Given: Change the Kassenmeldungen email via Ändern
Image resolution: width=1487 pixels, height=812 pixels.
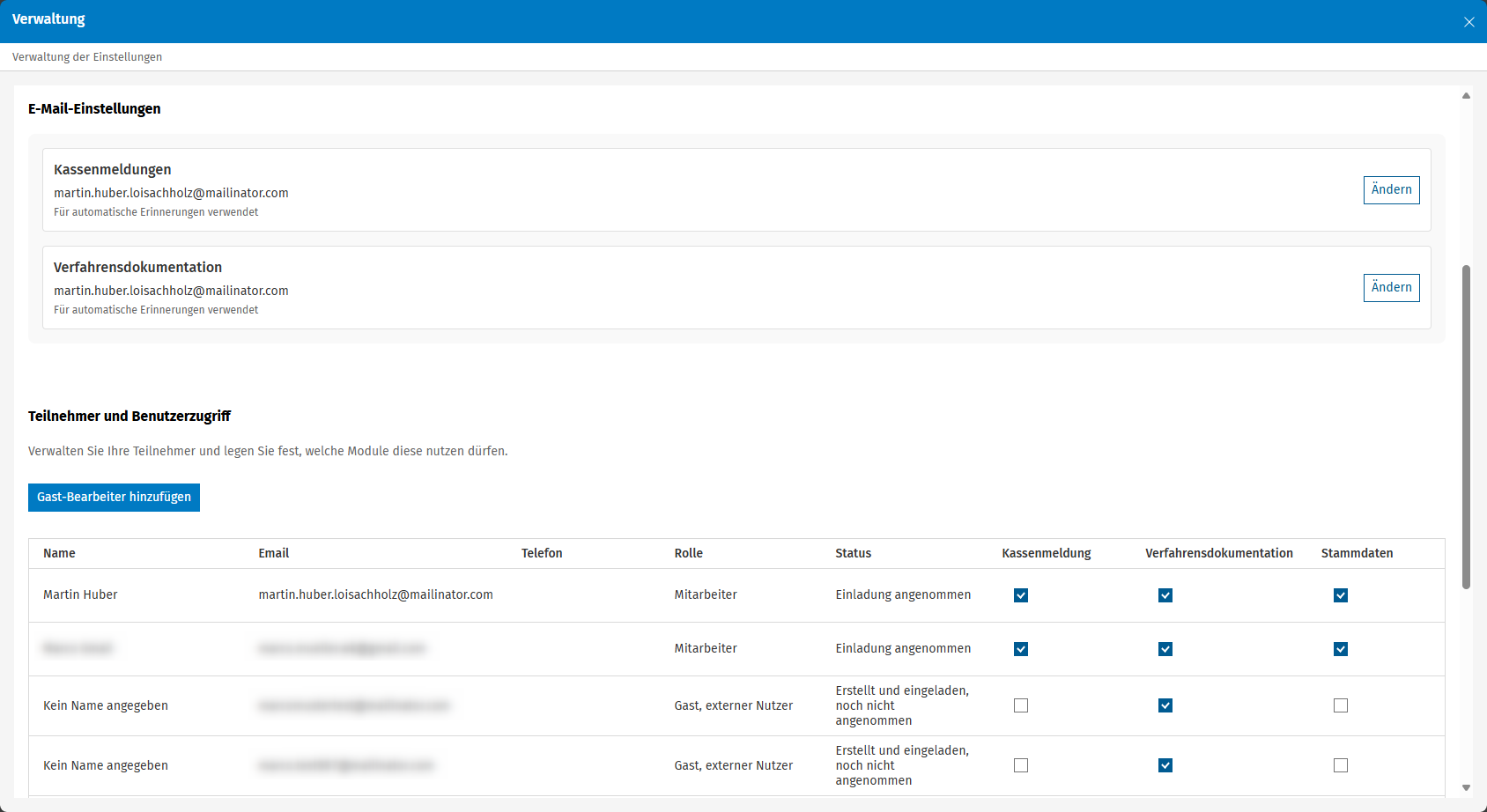Looking at the screenshot, I should [1391, 190].
